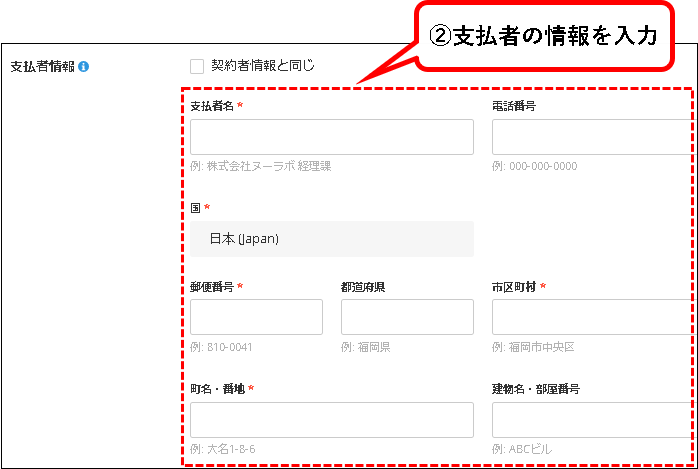Click the hint text 例: 福岡県

[365, 347]
